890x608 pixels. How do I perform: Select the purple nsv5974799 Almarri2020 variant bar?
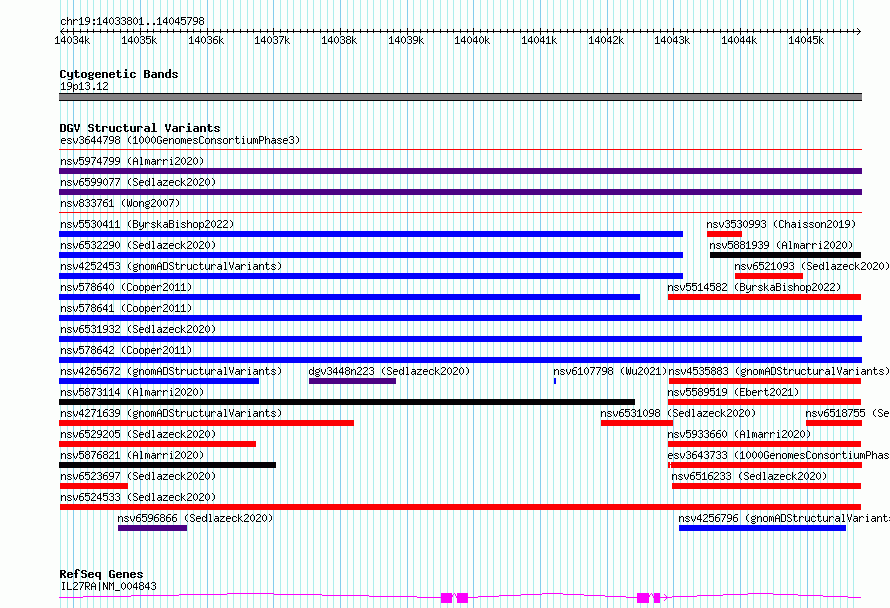point(460,171)
